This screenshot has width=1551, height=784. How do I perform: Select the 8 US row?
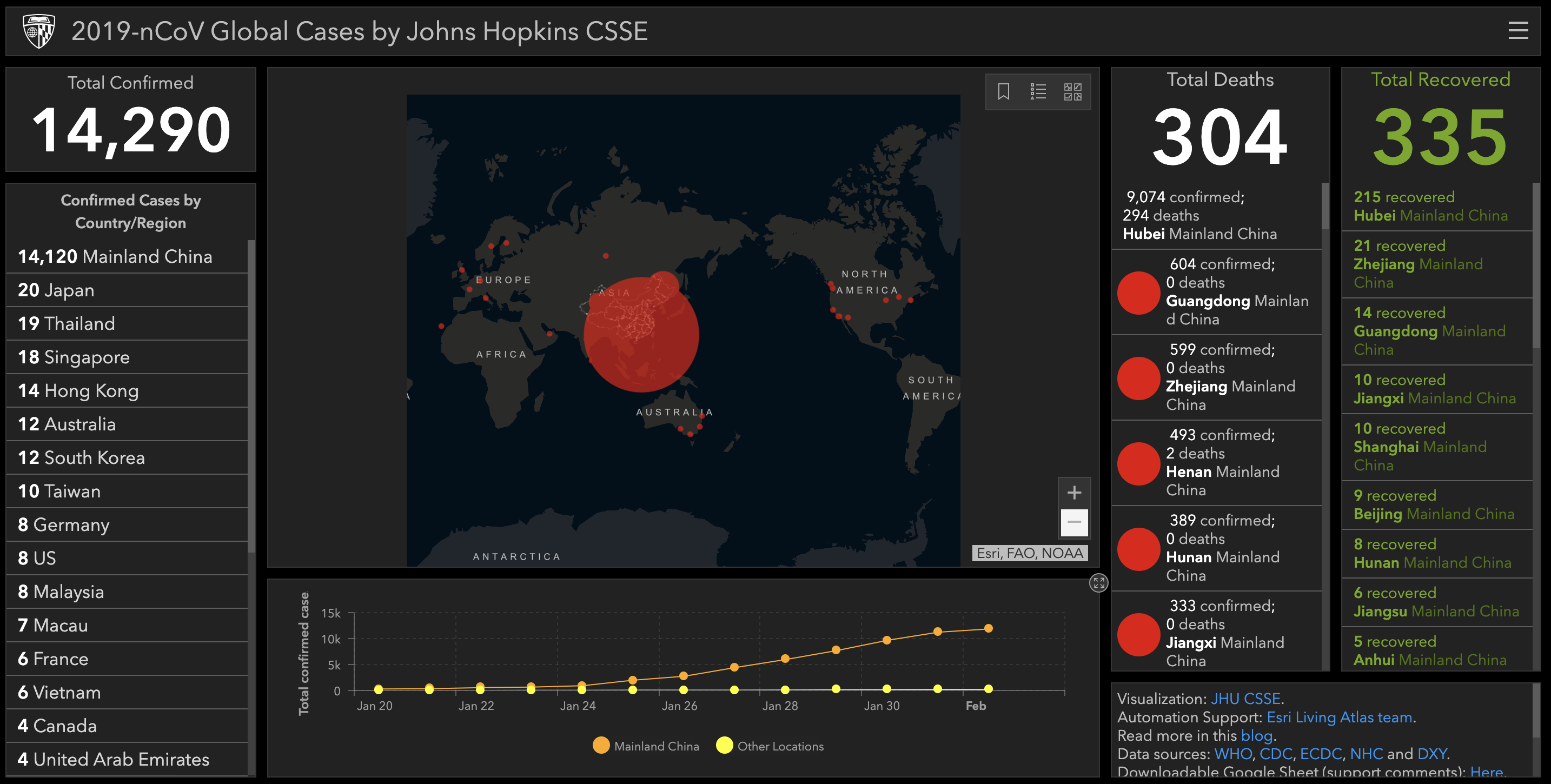pos(127,558)
